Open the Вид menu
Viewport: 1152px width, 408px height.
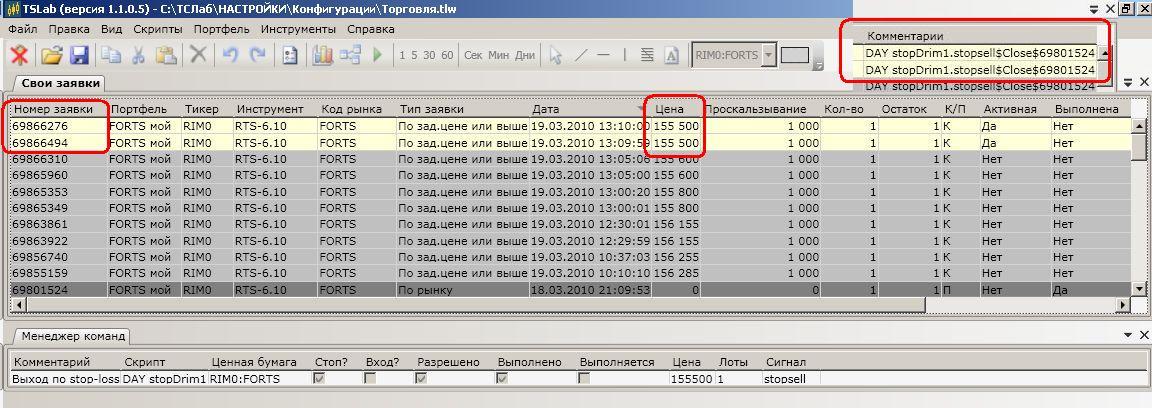(x=112, y=29)
